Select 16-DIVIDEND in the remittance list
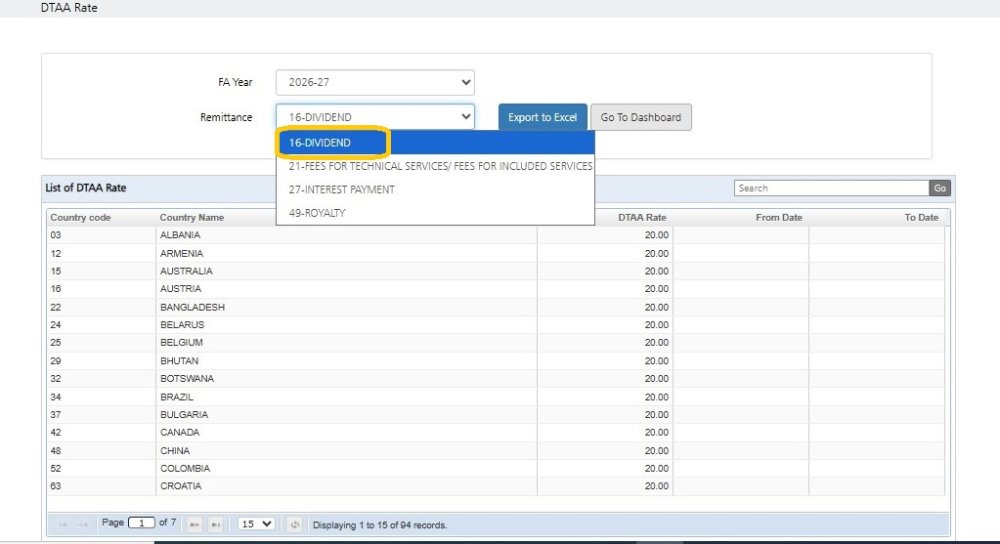 (435, 142)
